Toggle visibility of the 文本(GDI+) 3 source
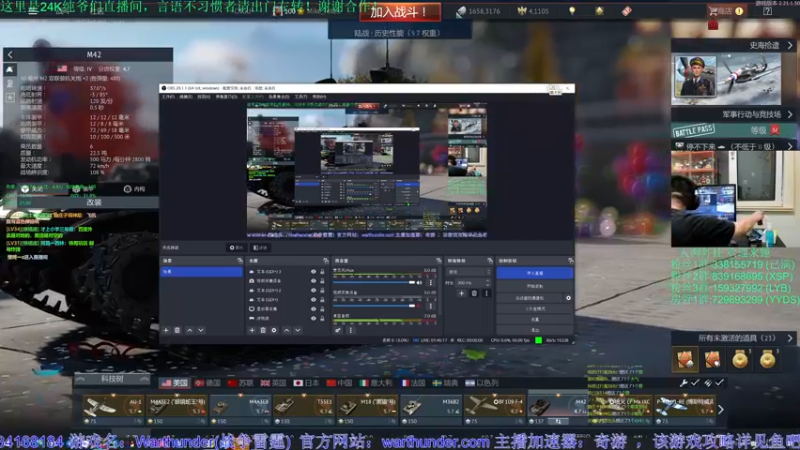800x450 pixels. point(313,272)
